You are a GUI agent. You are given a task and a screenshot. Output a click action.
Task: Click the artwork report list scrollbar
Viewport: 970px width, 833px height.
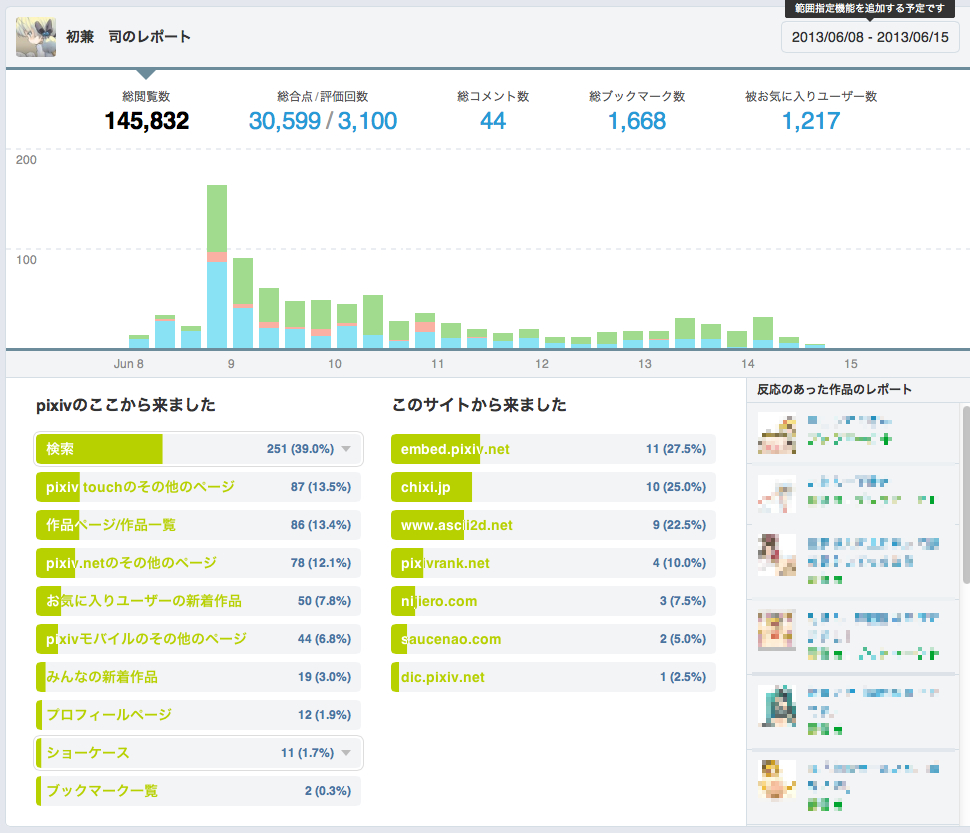[964, 494]
